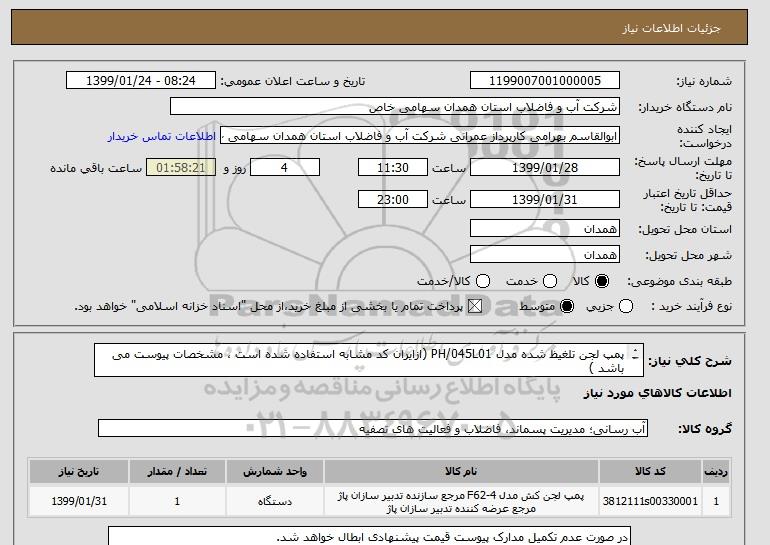Select the متوسط purchase type radio
This screenshot has width=770, height=545.
tap(567, 306)
